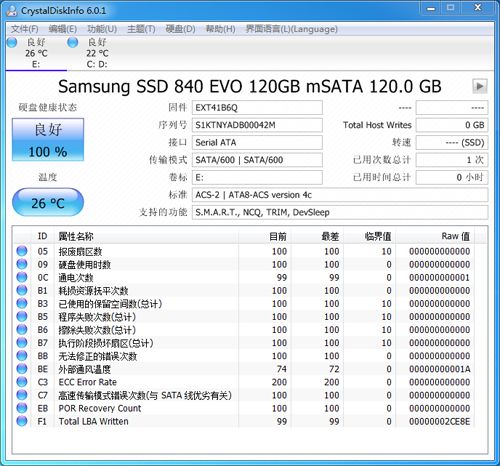Click the Samsung SSD 840 EVO model title
The width and height of the screenshot is (500, 466).
250,87
